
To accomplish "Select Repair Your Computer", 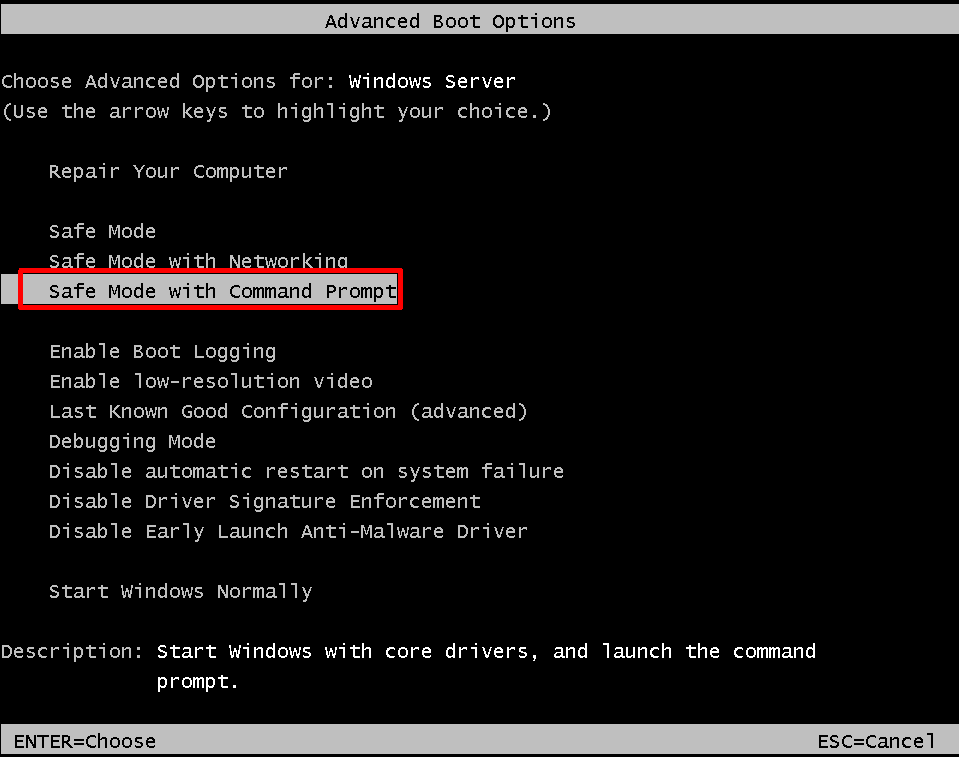I will (167, 171).
